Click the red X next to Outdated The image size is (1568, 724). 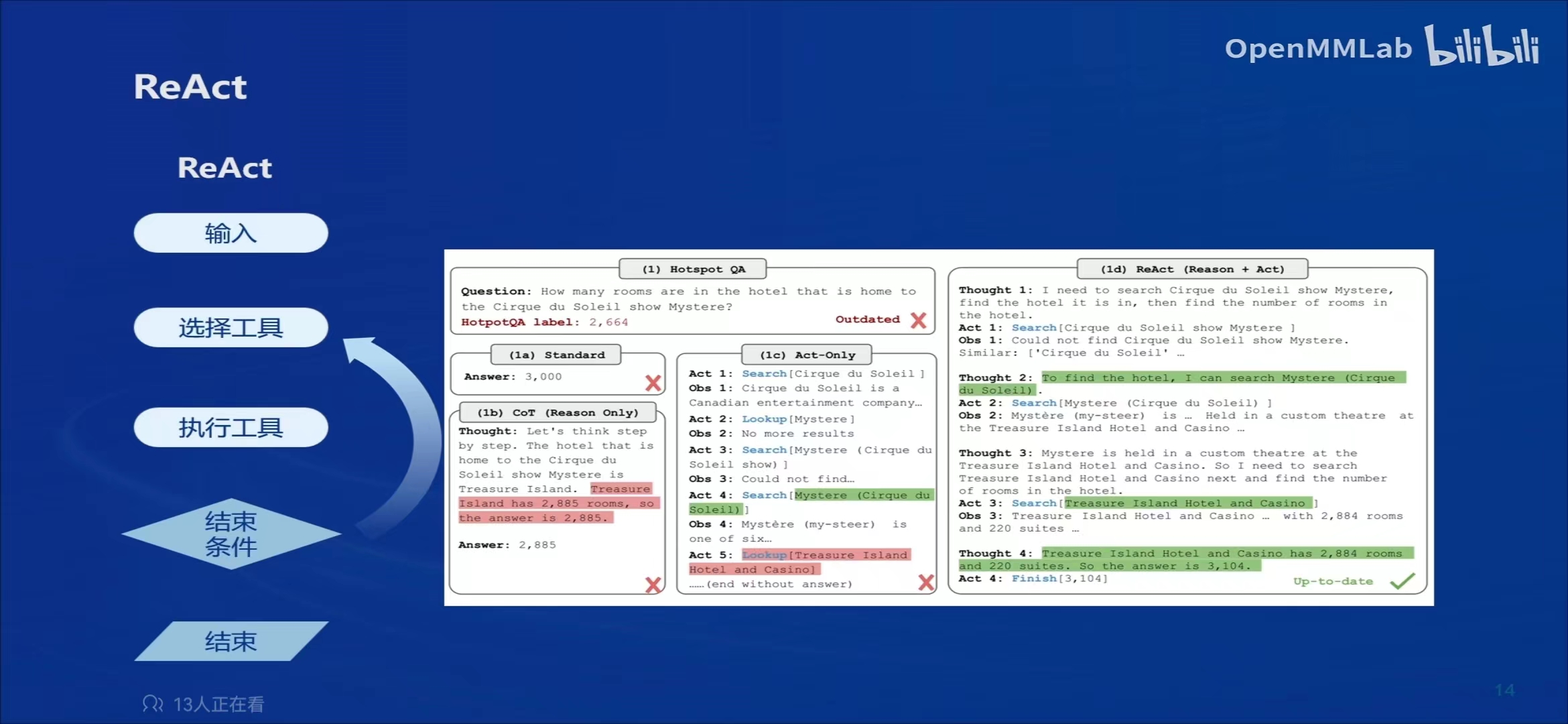918,320
